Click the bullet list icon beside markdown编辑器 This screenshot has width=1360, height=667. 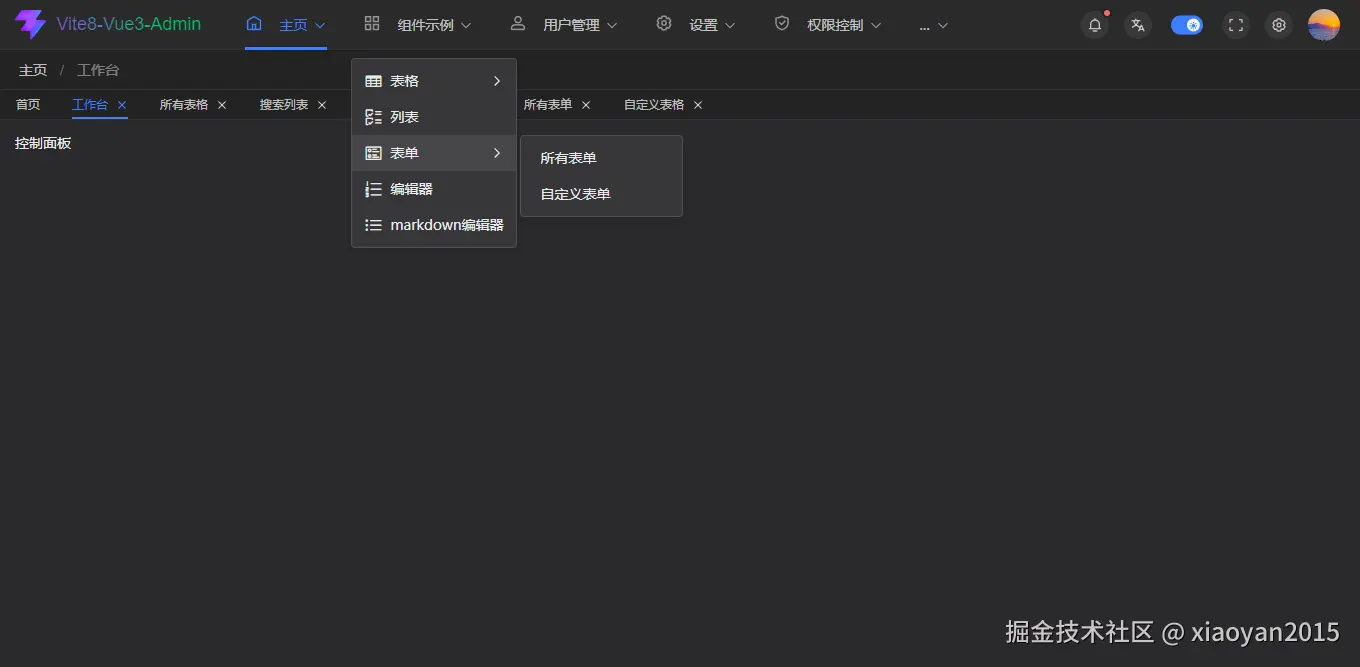point(374,225)
